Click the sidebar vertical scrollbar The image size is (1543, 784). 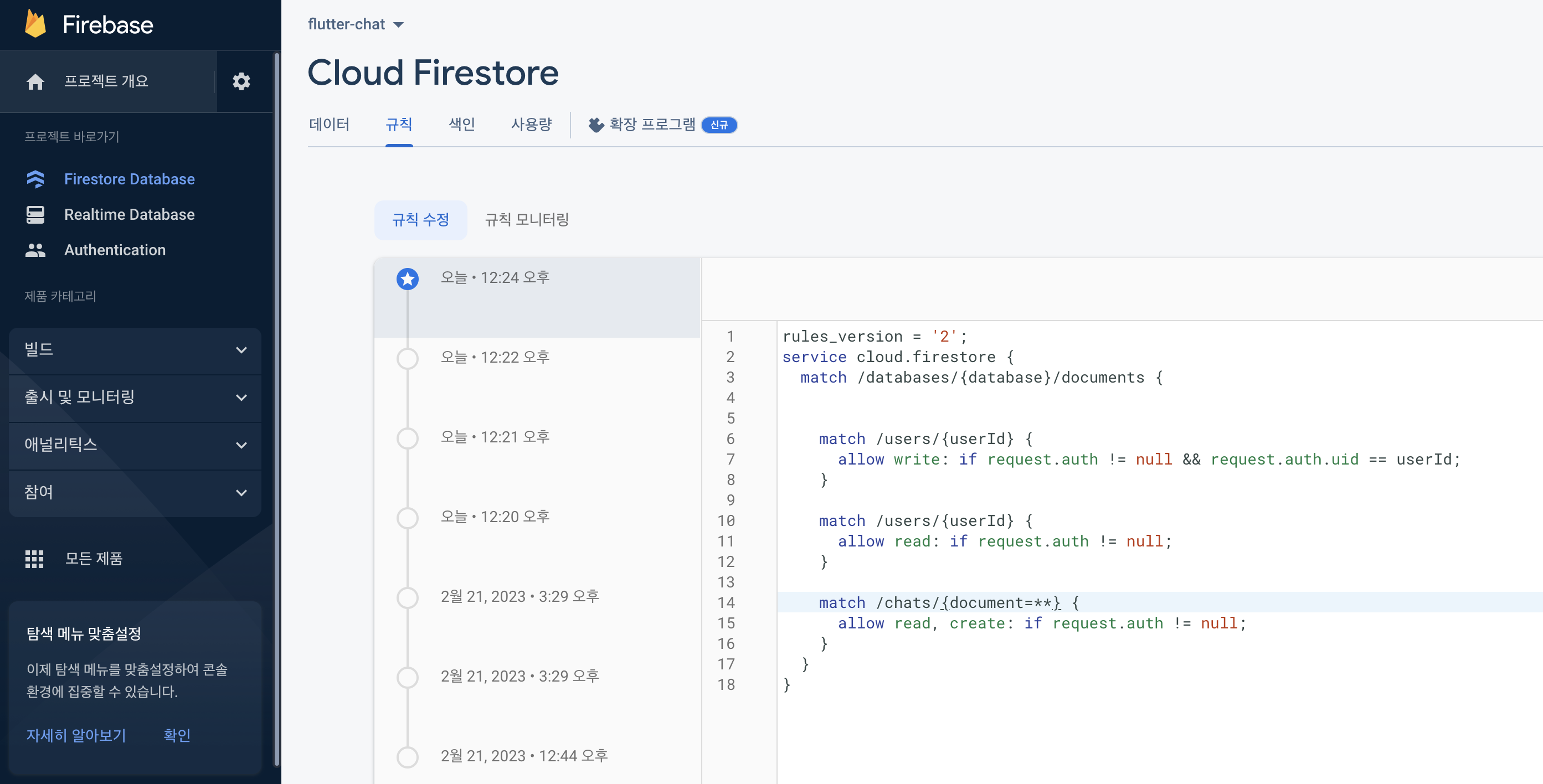pos(277,408)
